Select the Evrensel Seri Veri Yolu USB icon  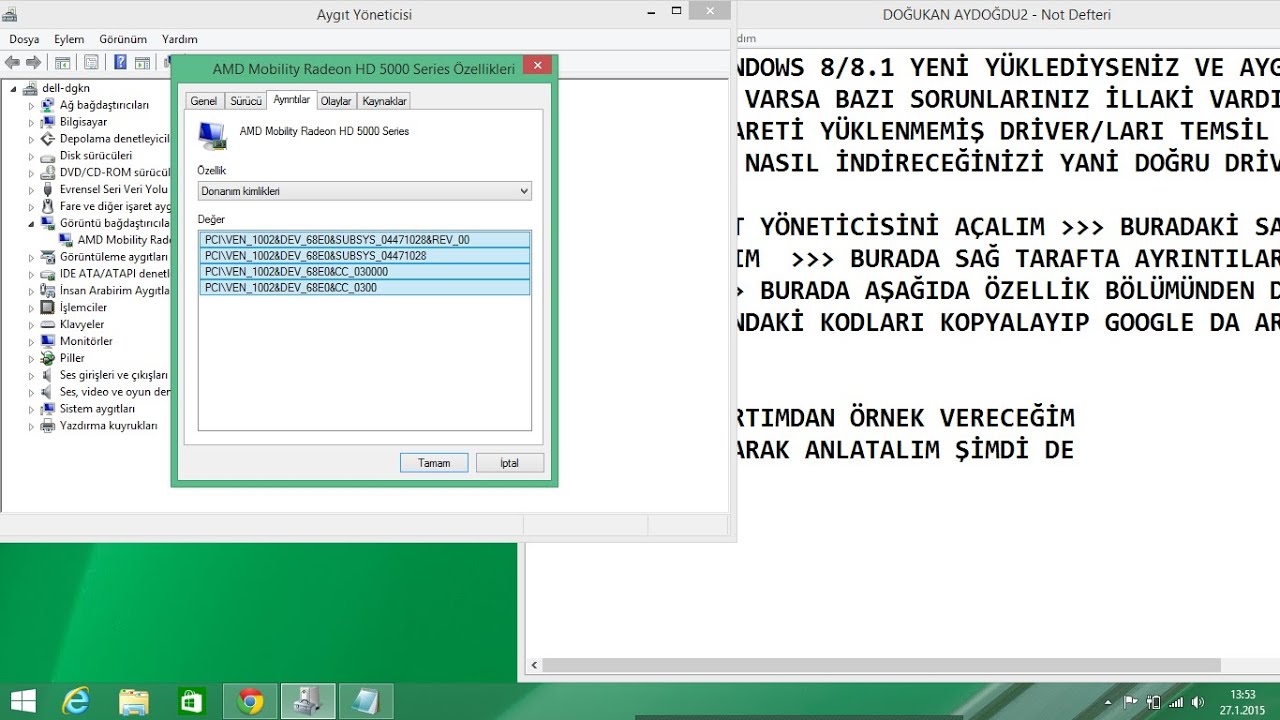tap(48, 190)
